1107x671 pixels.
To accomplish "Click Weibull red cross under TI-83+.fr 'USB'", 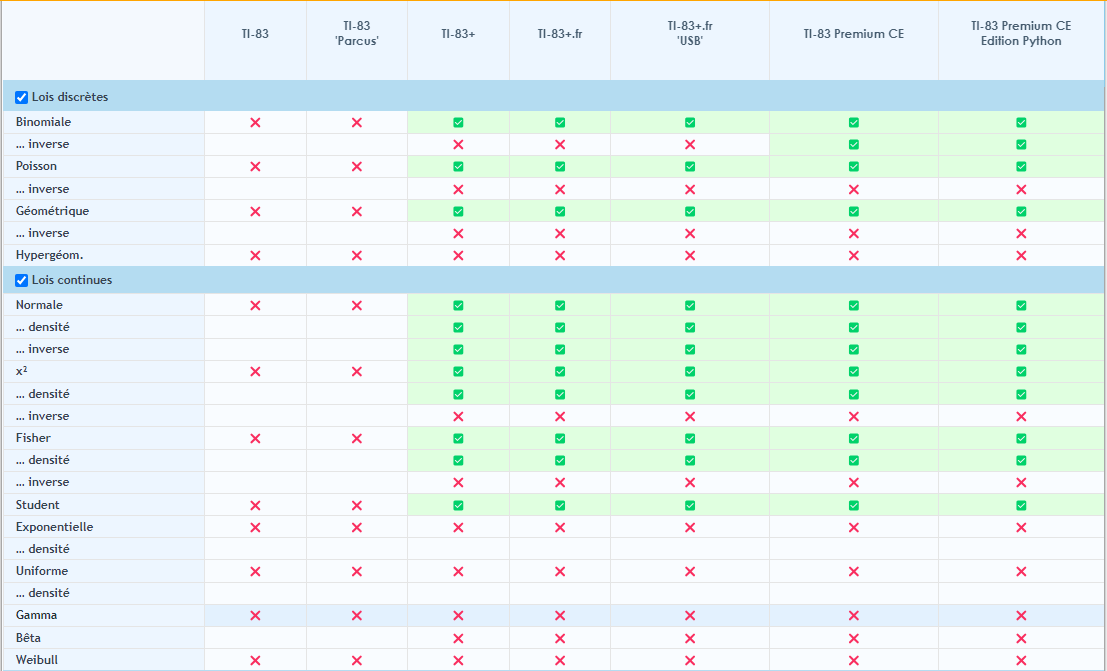I will click(690, 660).
